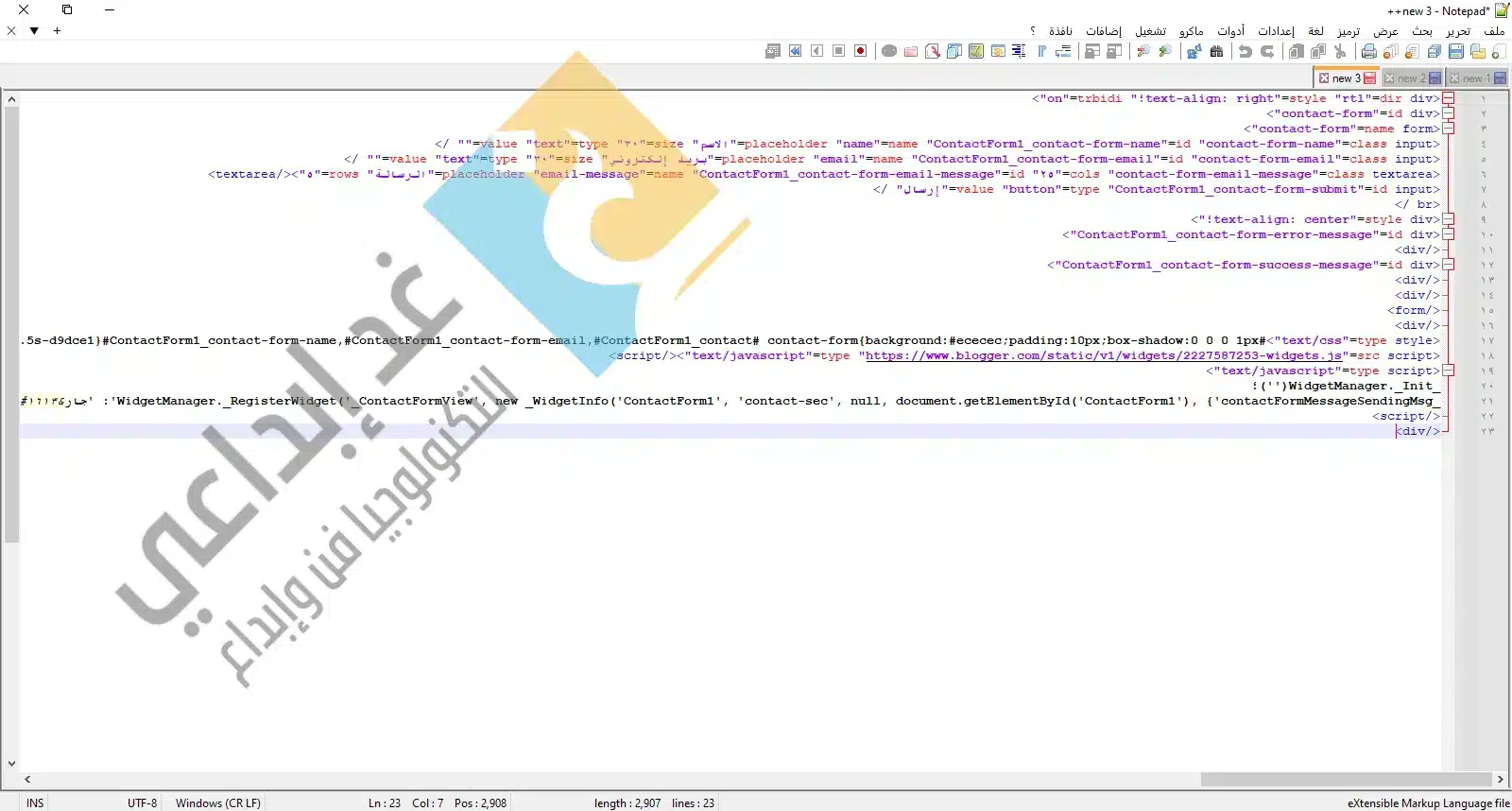Toggle the word wrap toolbar button

[1064, 51]
